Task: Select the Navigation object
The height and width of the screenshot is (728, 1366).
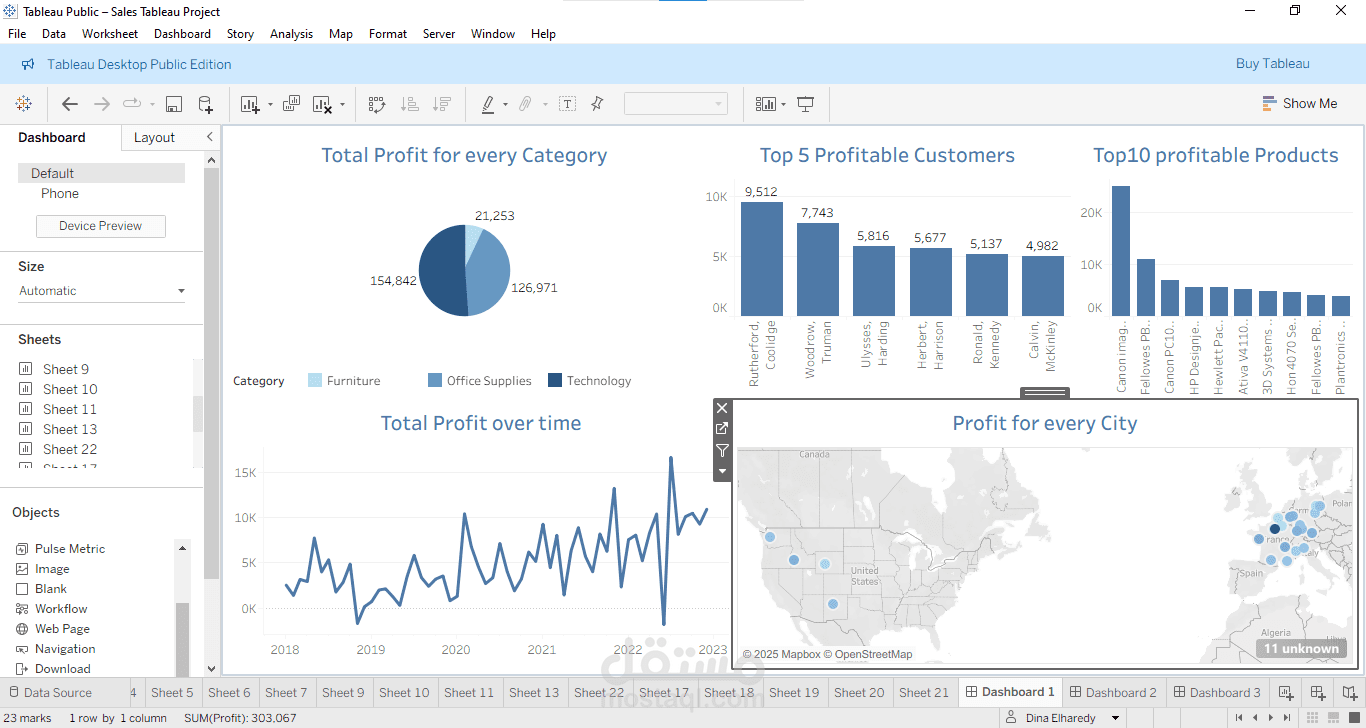Action: 65,649
